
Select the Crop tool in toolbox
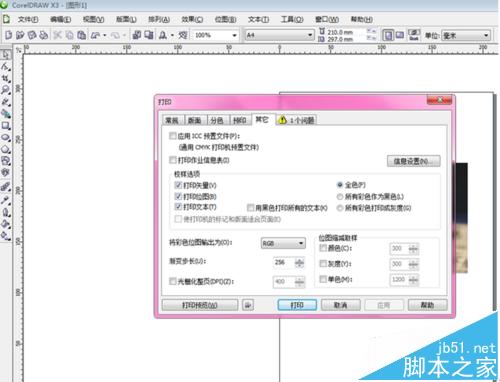[6, 78]
